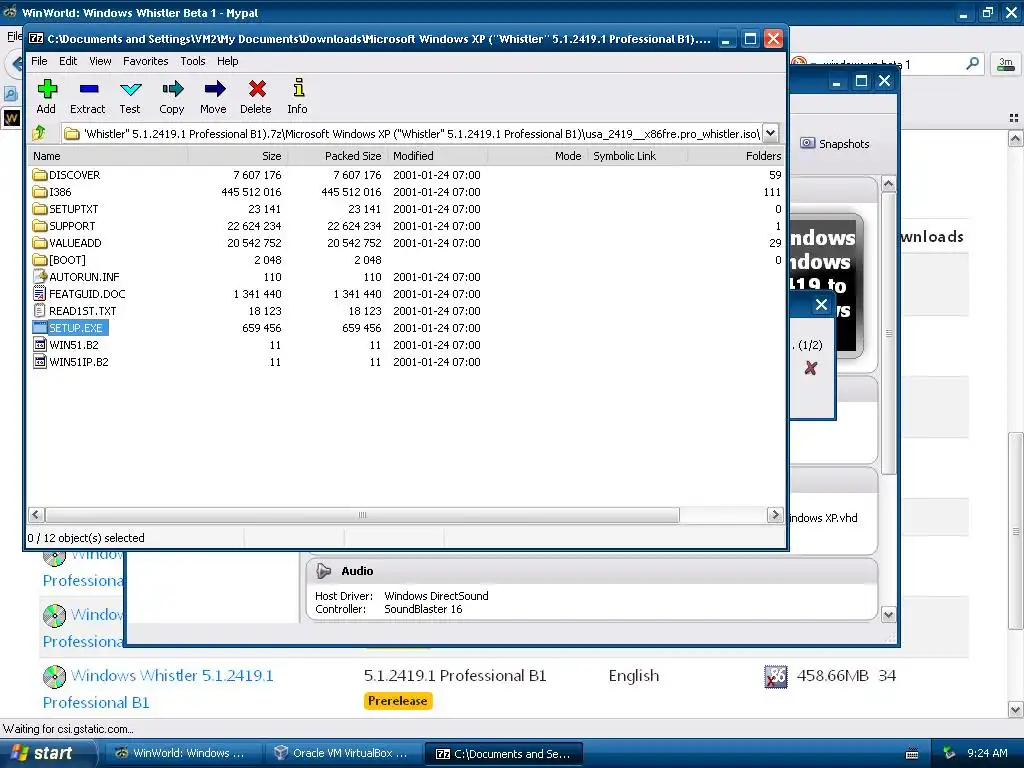Select the WIN51IP.B2 file icon
The height and width of the screenshot is (768, 1024).
40,362
